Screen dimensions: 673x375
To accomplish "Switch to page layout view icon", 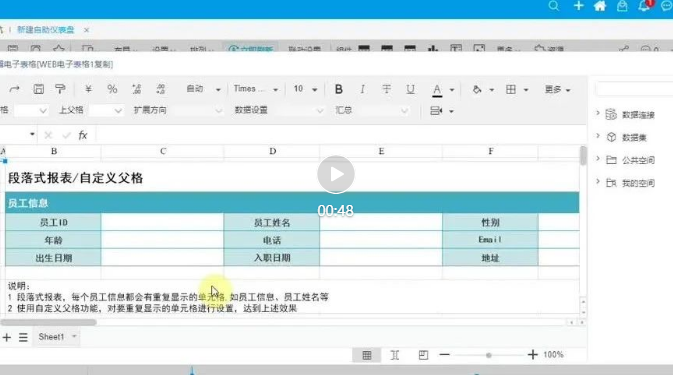I will [423, 355].
